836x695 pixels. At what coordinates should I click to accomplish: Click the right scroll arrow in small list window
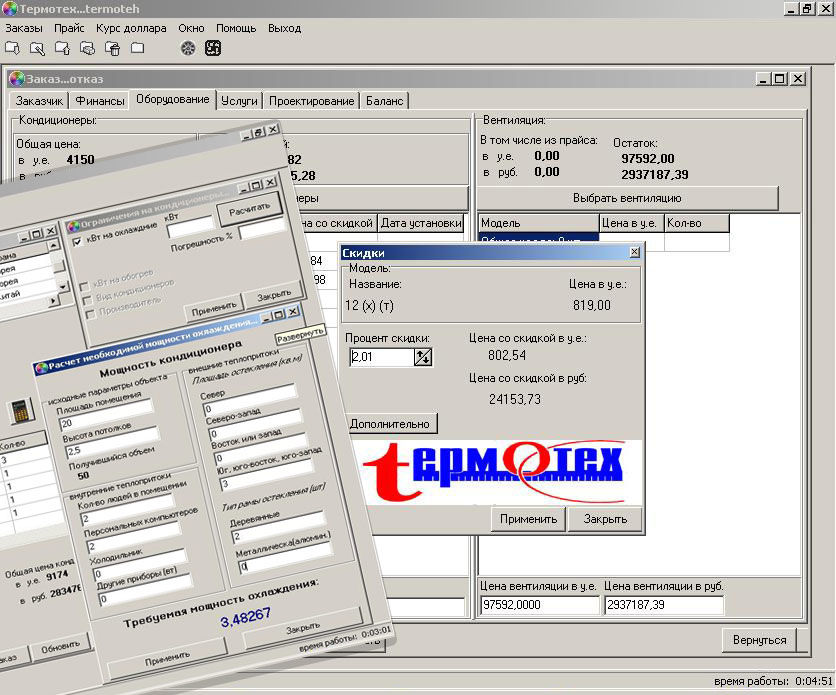click(x=52, y=301)
